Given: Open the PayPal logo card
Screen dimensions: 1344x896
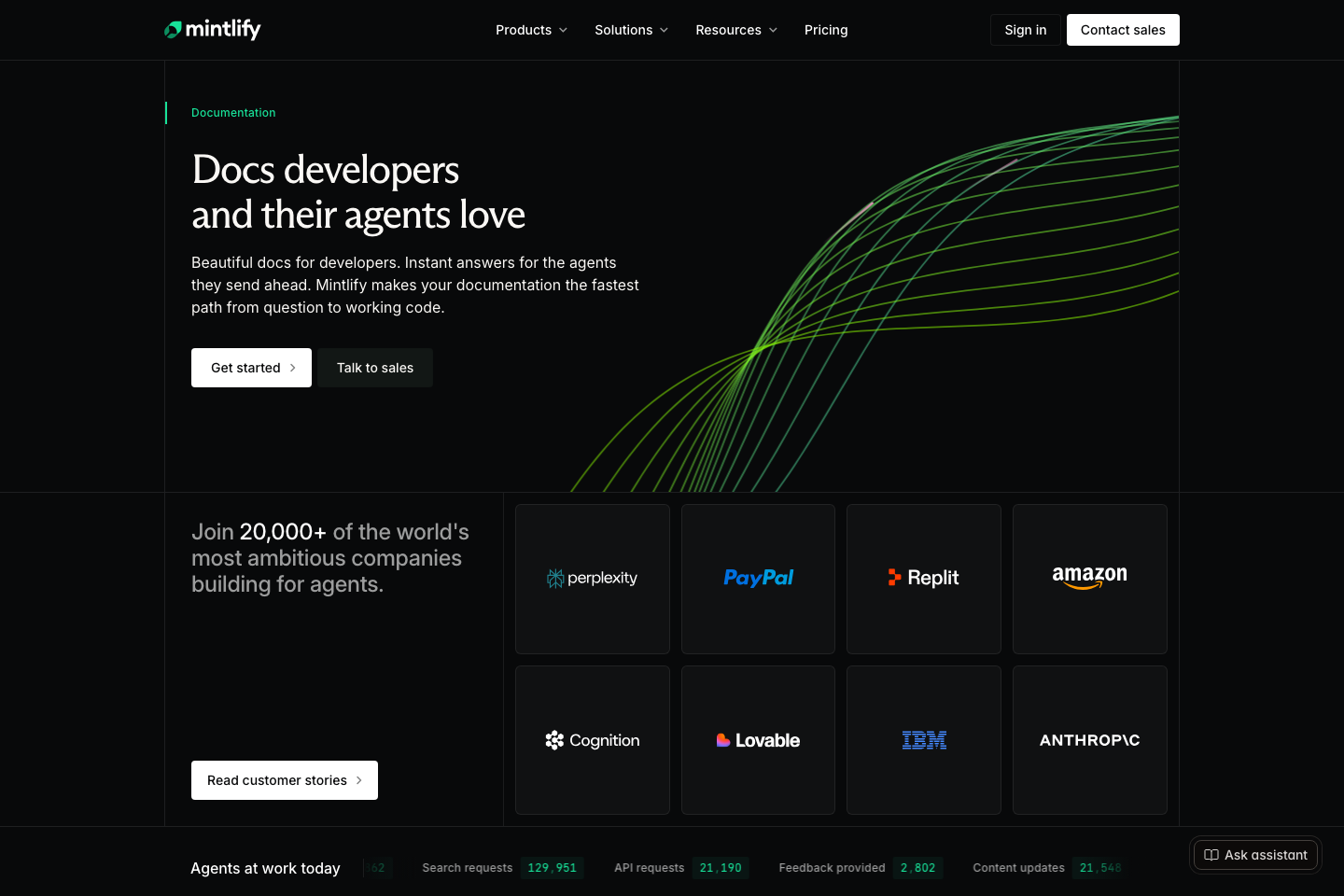Looking at the screenshot, I should point(758,579).
